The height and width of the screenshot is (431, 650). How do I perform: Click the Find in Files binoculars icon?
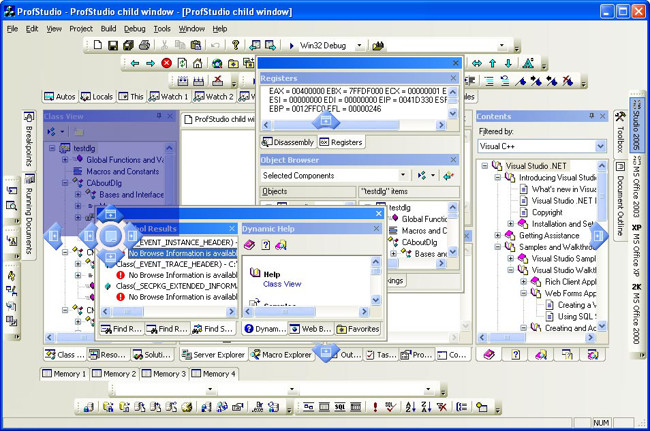point(378,46)
